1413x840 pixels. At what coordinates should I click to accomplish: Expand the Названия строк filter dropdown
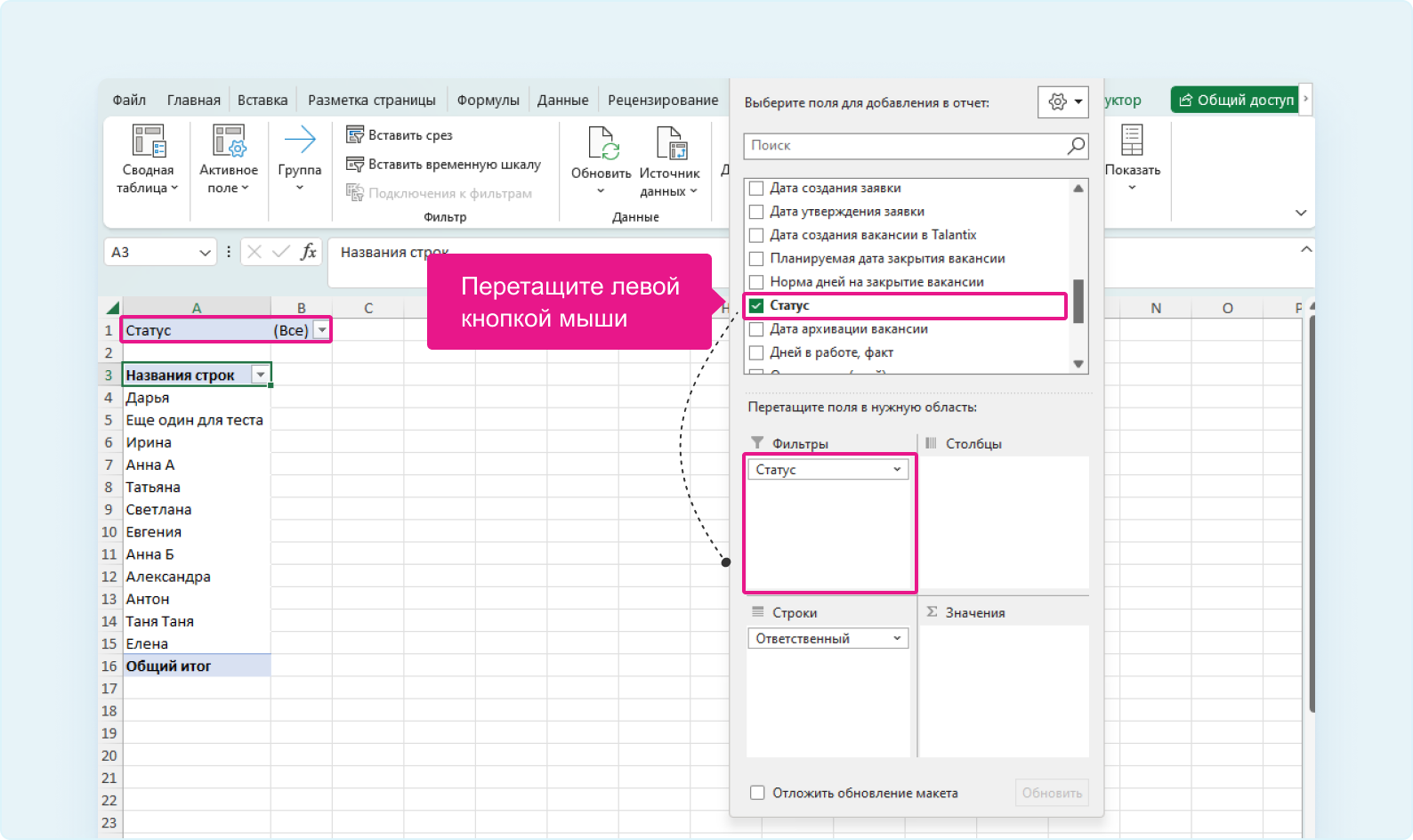261,376
